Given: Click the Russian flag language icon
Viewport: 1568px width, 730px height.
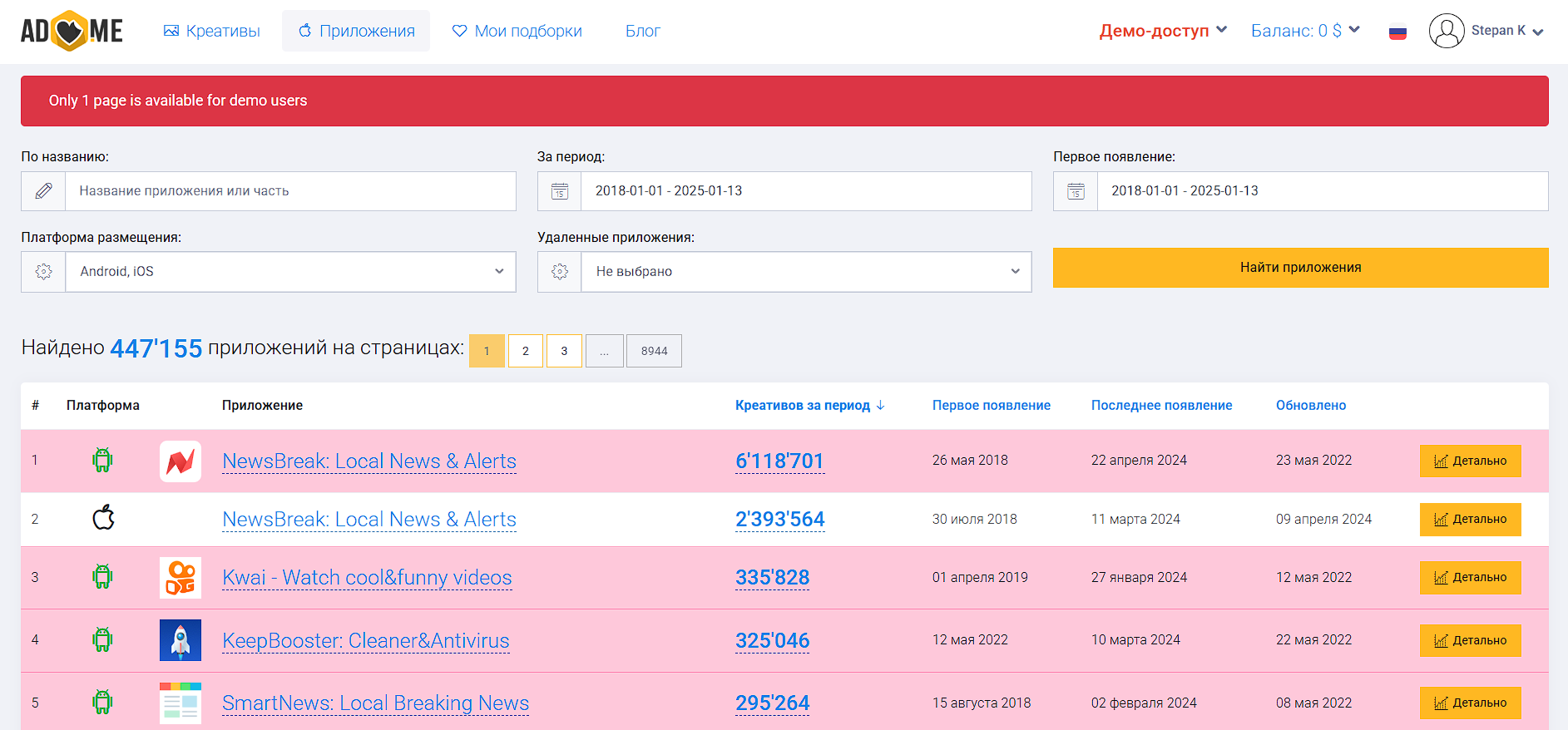Looking at the screenshot, I should pyautogui.click(x=1397, y=32).
